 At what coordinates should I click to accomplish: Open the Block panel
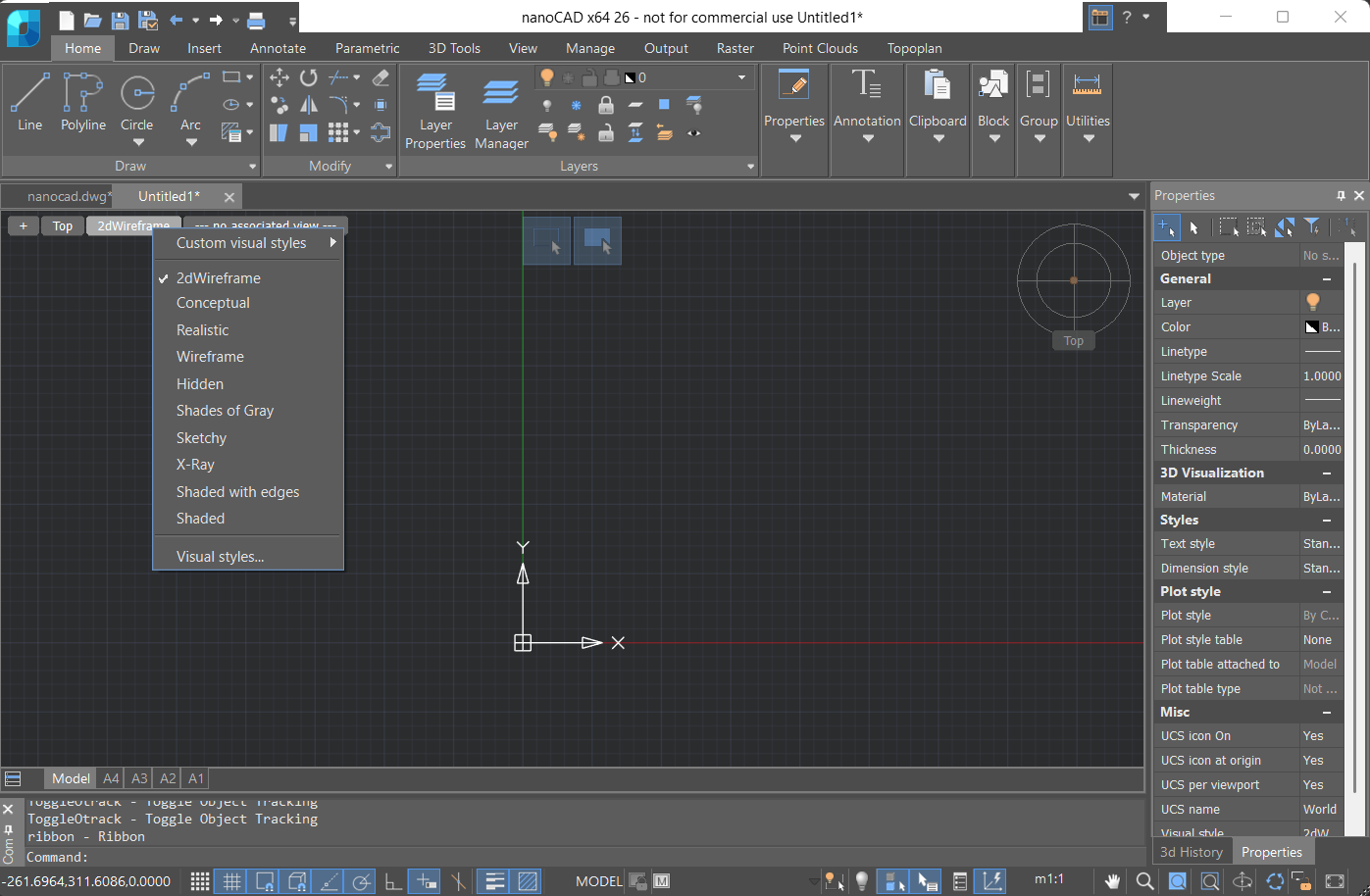coord(993,106)
